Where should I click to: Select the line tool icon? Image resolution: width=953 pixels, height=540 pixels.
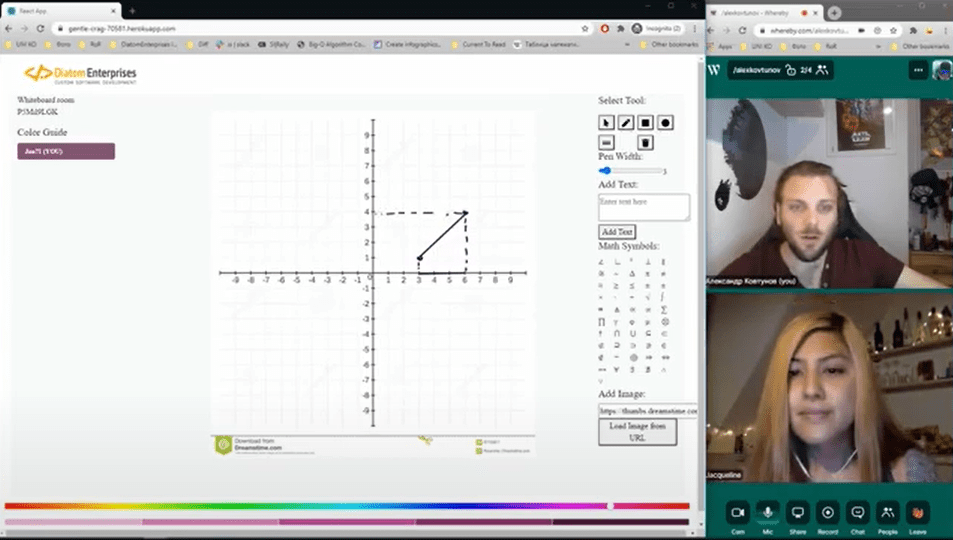click(606, 142)
